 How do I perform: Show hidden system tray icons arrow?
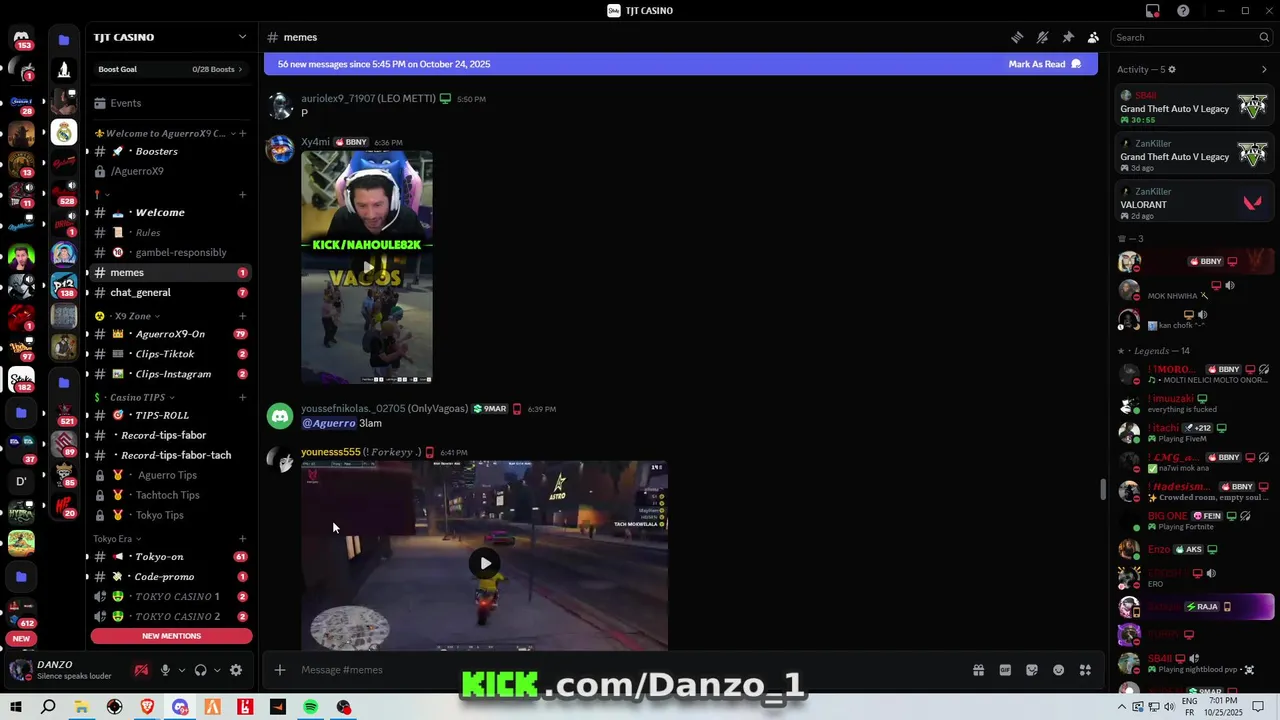pyautogui.click(x=1122, y=707)
